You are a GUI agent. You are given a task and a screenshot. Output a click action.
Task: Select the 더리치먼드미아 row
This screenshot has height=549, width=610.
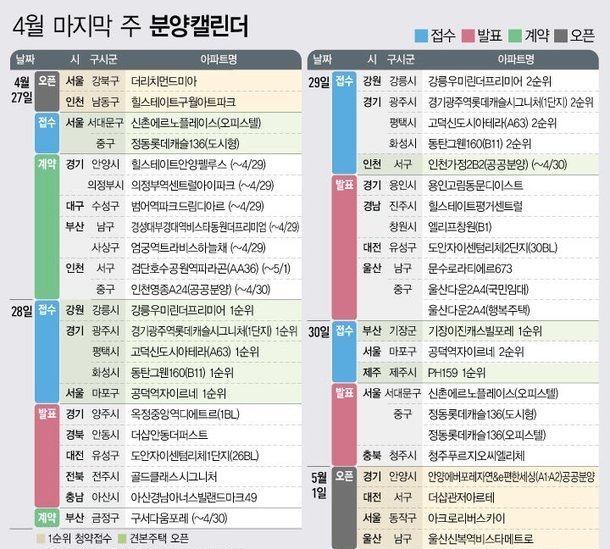pyautogui.click(x=181, y=81)
